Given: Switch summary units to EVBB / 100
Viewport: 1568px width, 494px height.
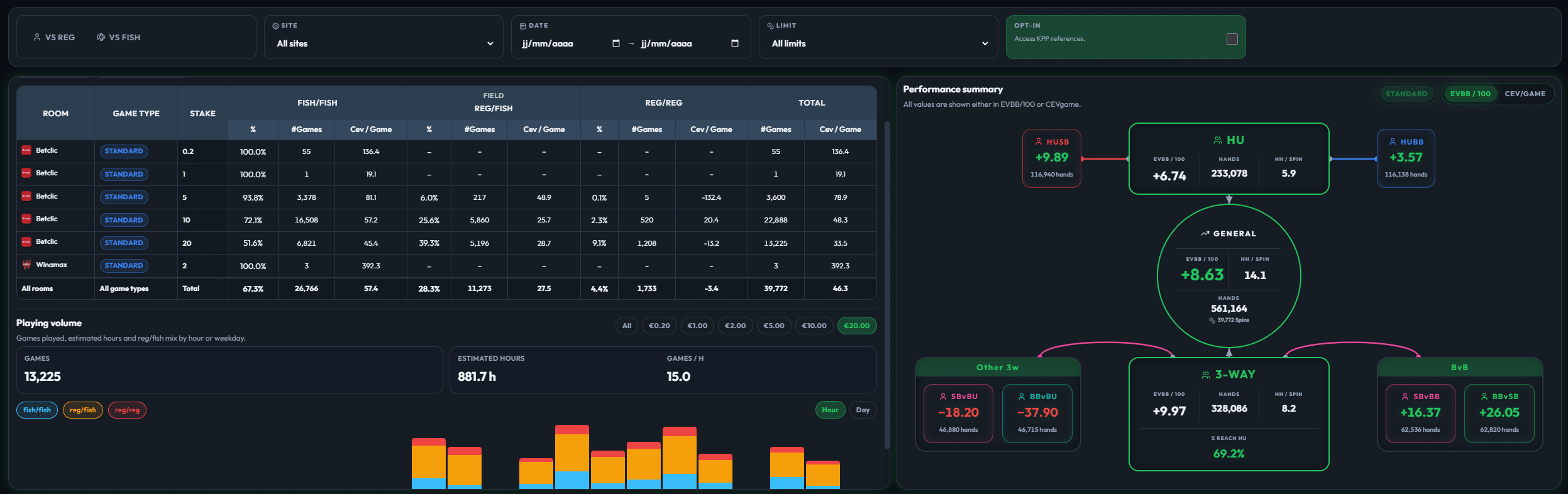Looking at the screenshot, I should coord(1470,94).
